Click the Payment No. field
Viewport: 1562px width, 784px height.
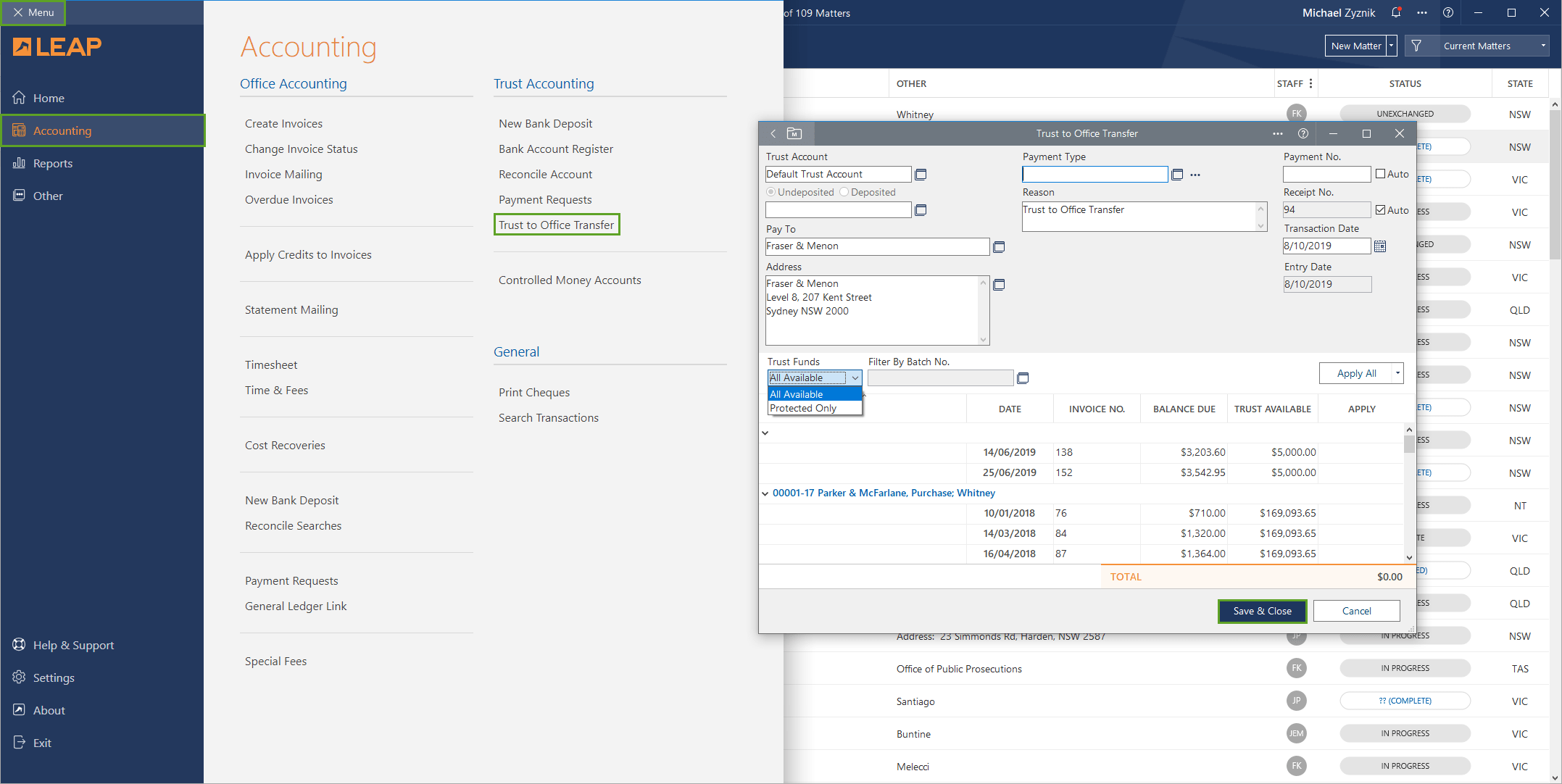tap(1326, 175)
